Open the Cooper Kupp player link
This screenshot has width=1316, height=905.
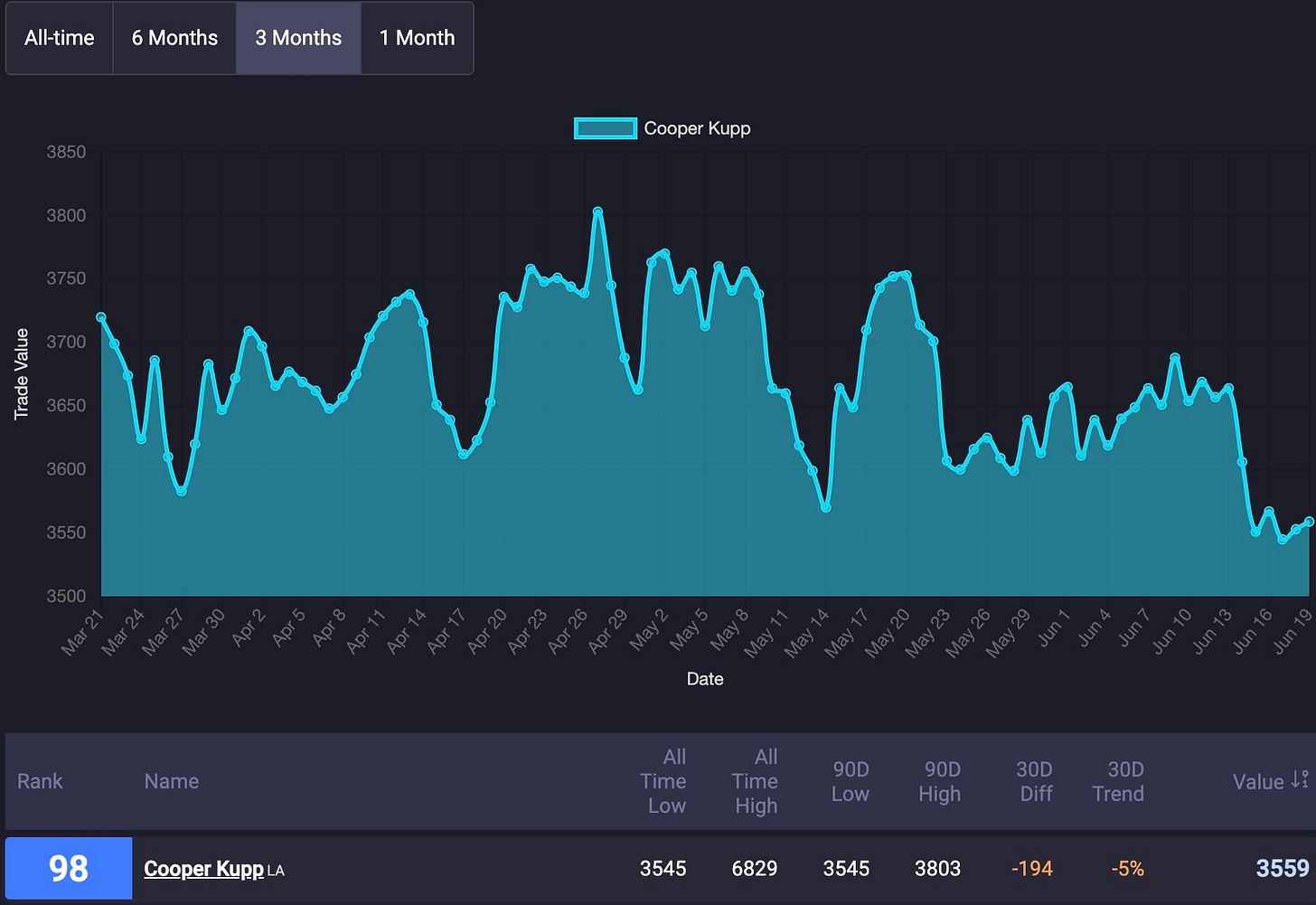[x=203, y=869]
